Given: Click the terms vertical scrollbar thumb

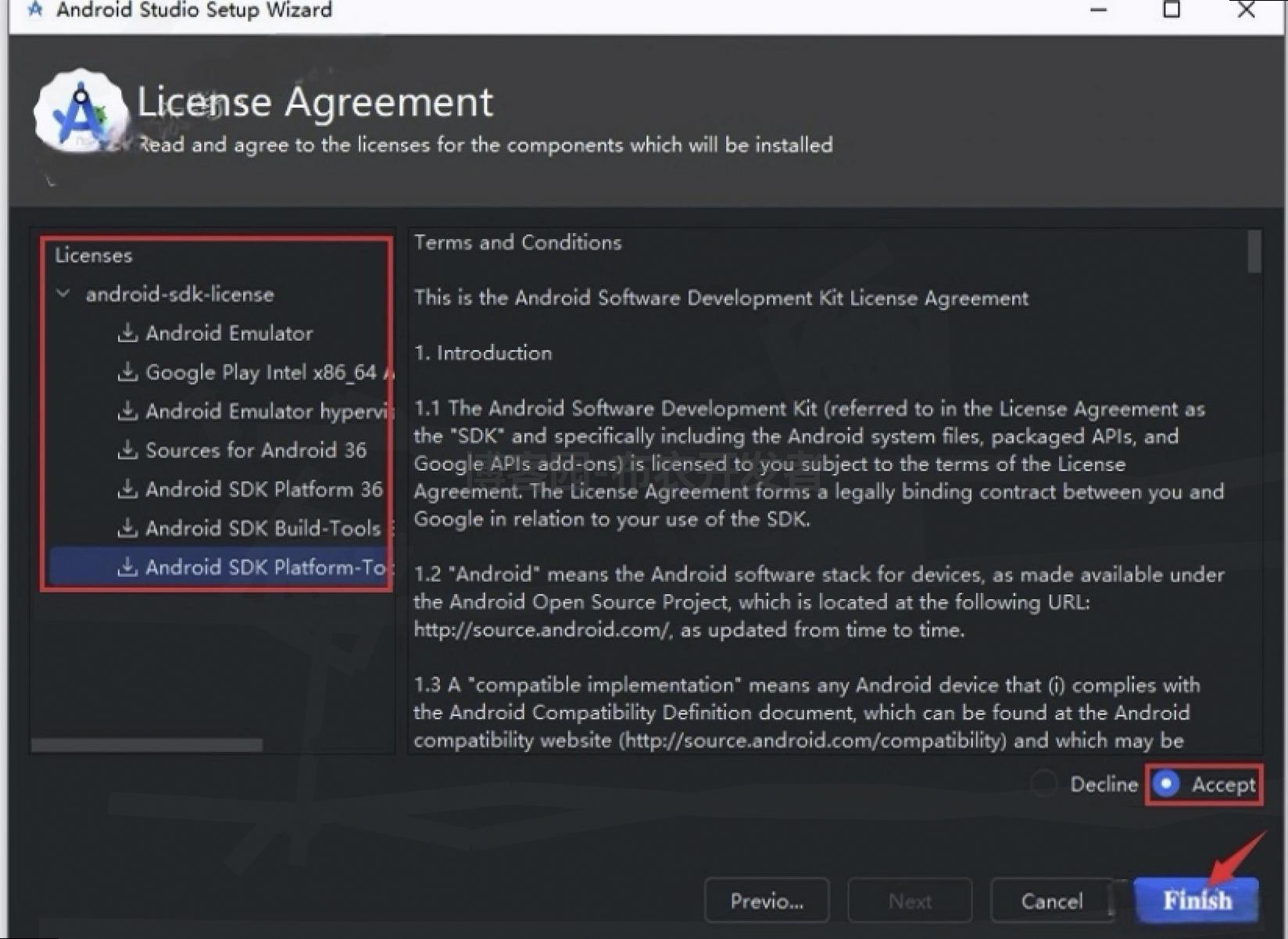Looking at the screenshot, I should click(1254, 251).
